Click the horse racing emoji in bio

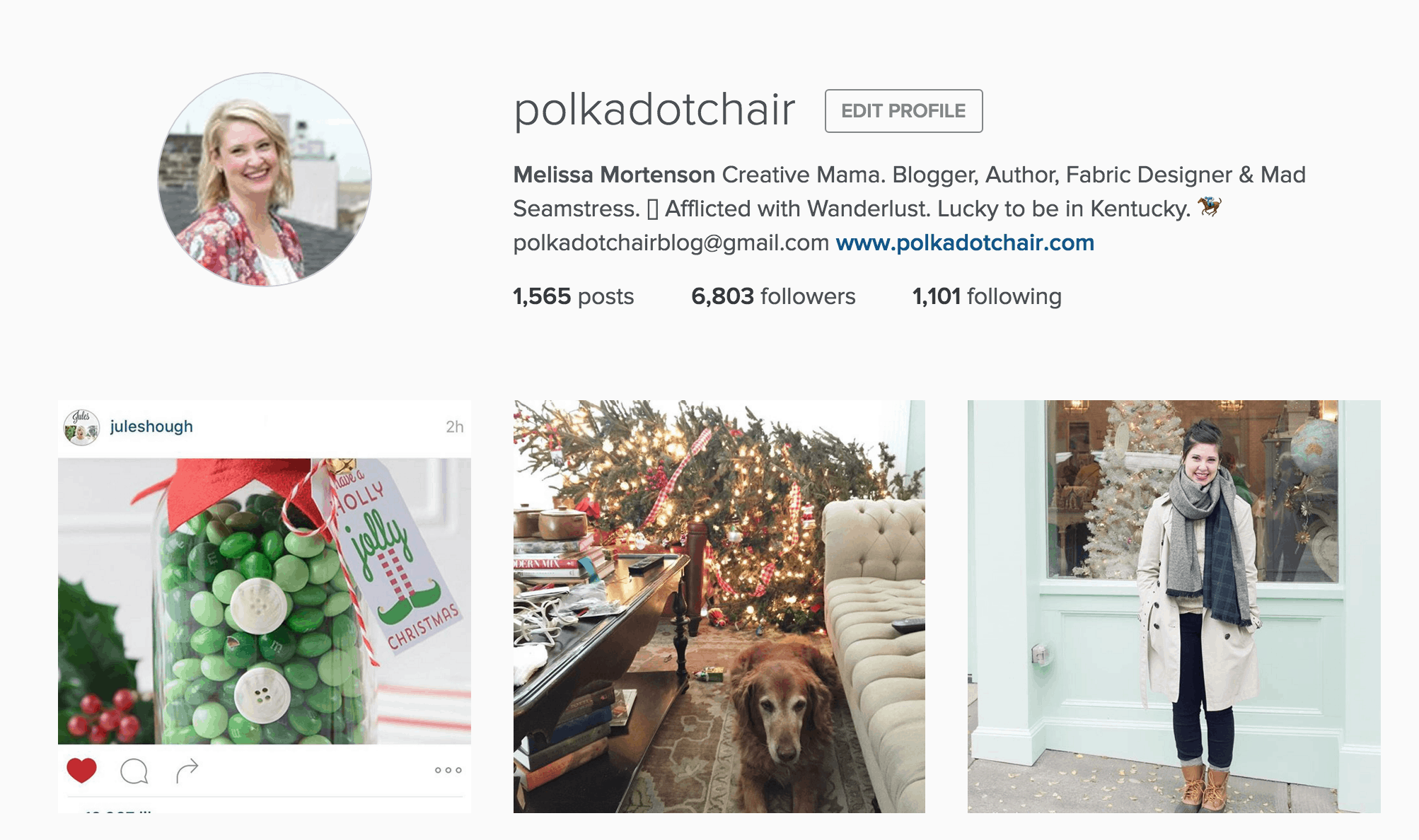(1210, 207)
